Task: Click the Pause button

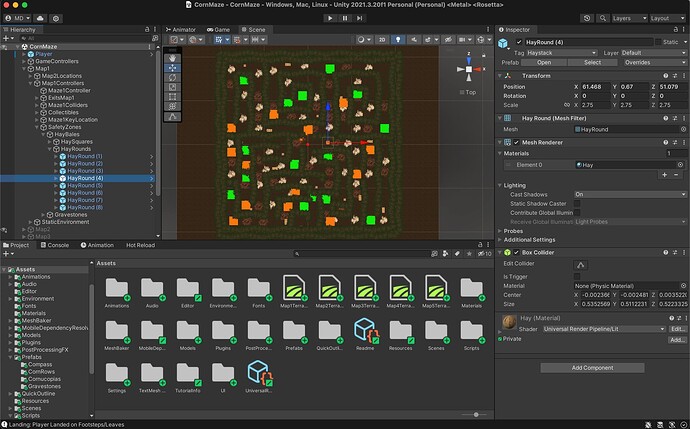Action: (345, 18)
